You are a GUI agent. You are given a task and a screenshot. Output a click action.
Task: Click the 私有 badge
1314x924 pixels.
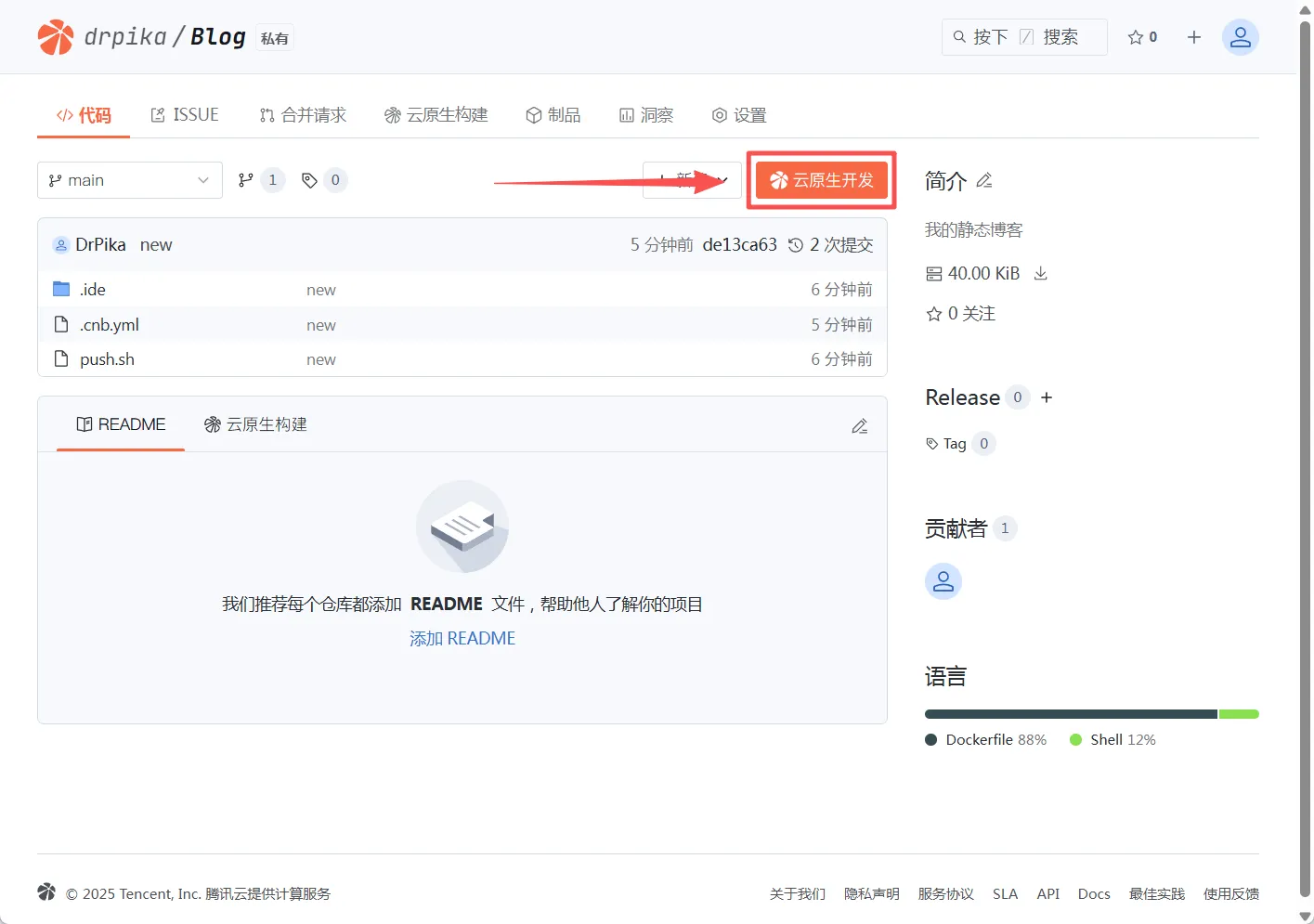[x=275, y=38]
